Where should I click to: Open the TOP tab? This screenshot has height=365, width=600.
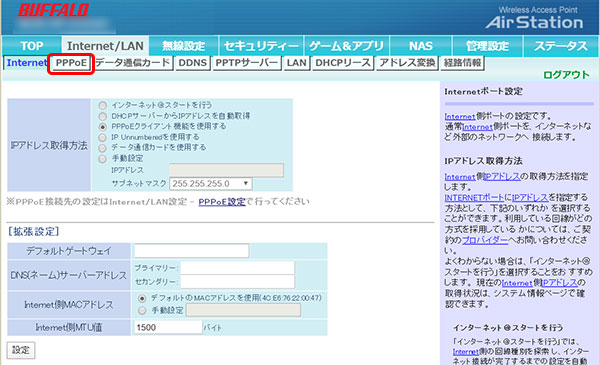coord(32,46)
